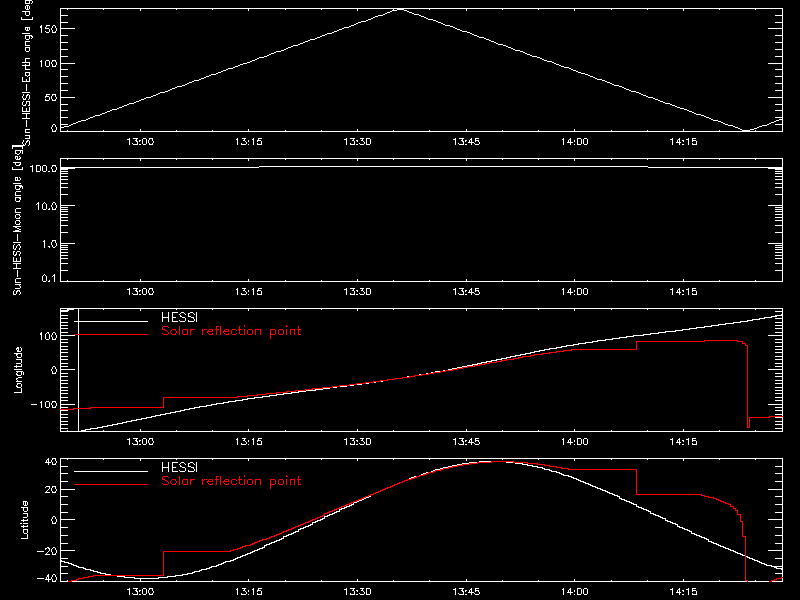Click the vertical white line in Longitude plot

click(x=79, y=370)
